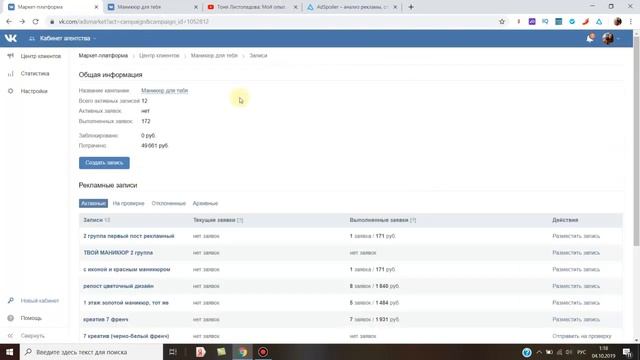Click Разместить запись for креатив 7 френч
The image size is (640, 360).
pos(576,320)
